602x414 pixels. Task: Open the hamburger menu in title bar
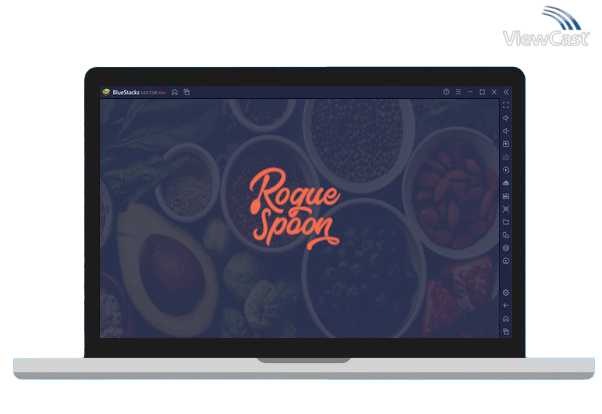[458, 92]
